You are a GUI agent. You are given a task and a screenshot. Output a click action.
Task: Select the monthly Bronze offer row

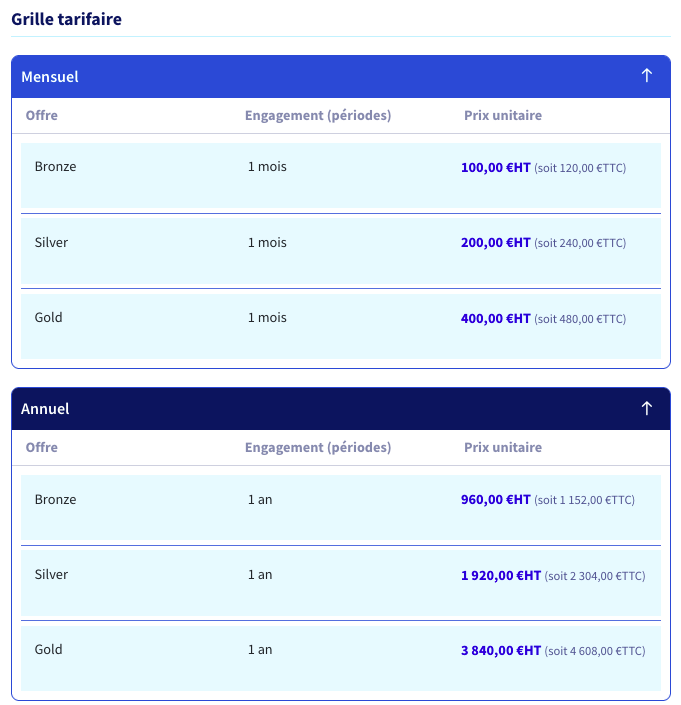pos(341,175)
